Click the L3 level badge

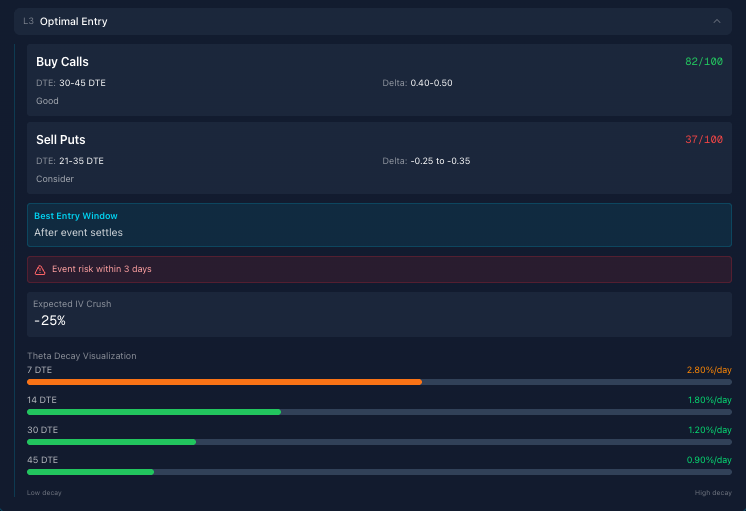pyautogui.click(x=28, y=21)
